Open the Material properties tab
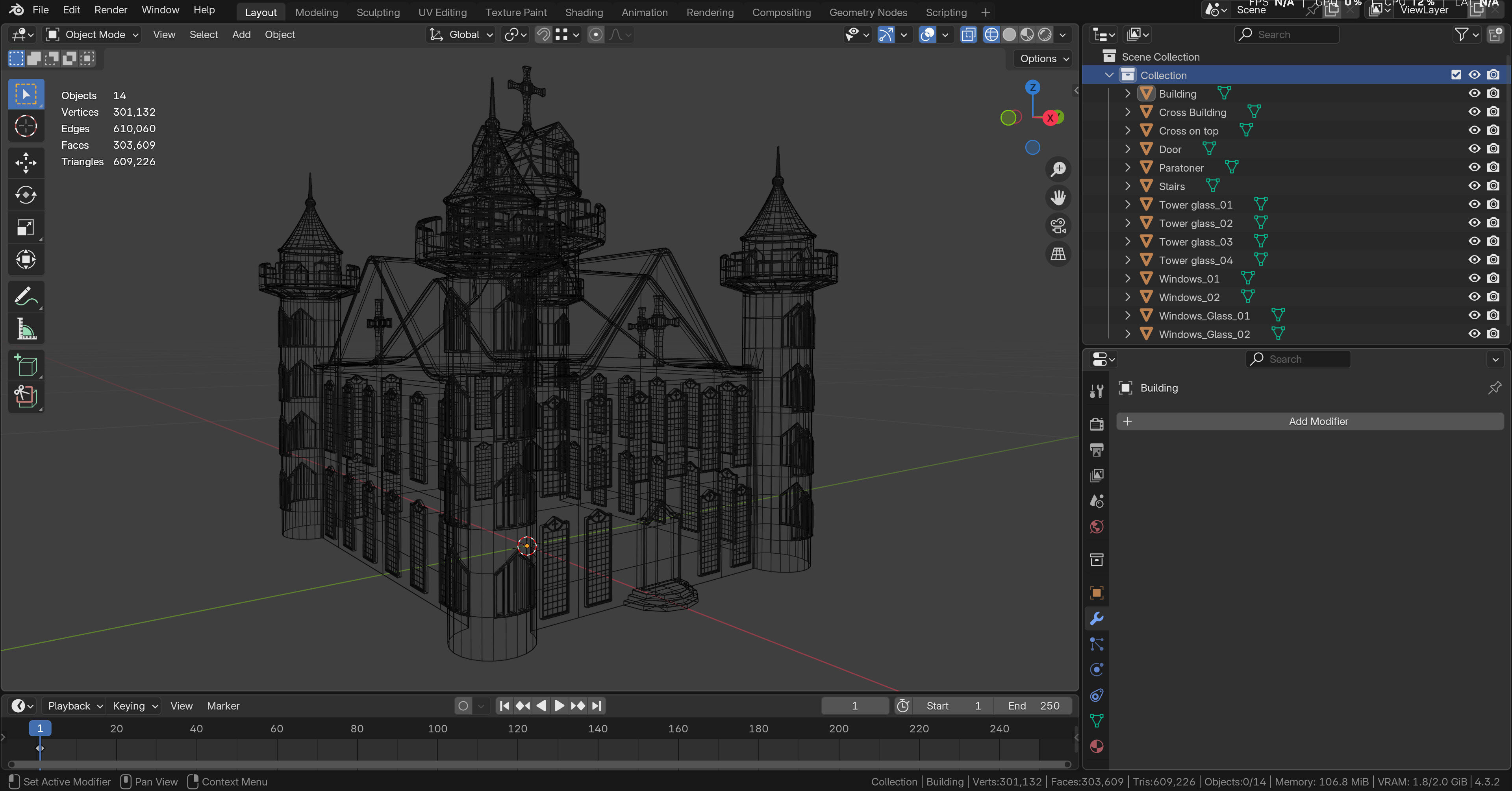Viewport: 1512px width, 791px height. [1097, 747]
